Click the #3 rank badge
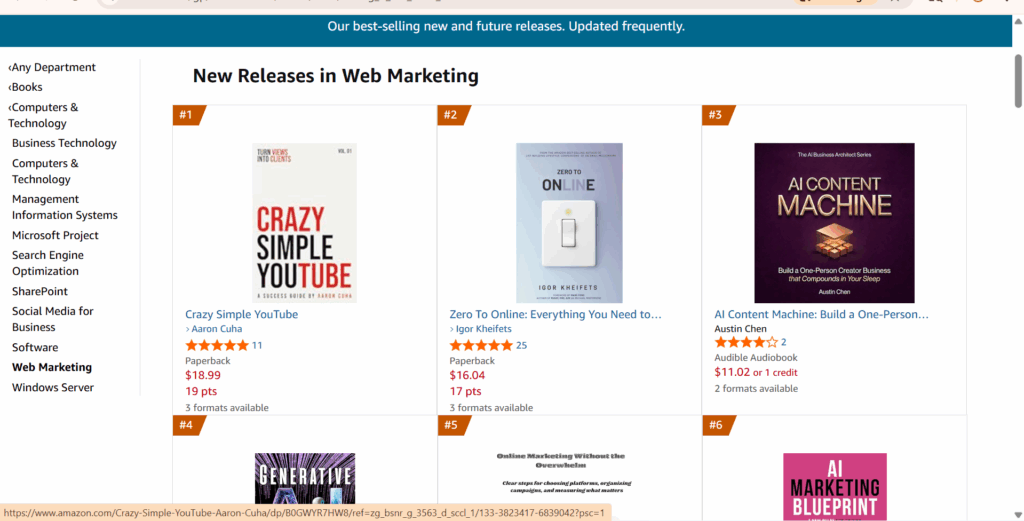This screenshot has width=1024, height=521. click(715, 115)
